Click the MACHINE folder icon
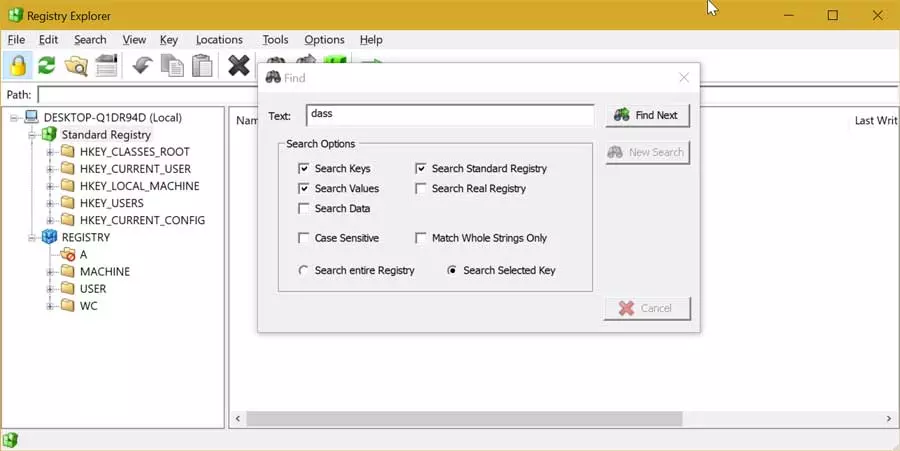Viewport: 900px width, 451px height. (68, 271)
